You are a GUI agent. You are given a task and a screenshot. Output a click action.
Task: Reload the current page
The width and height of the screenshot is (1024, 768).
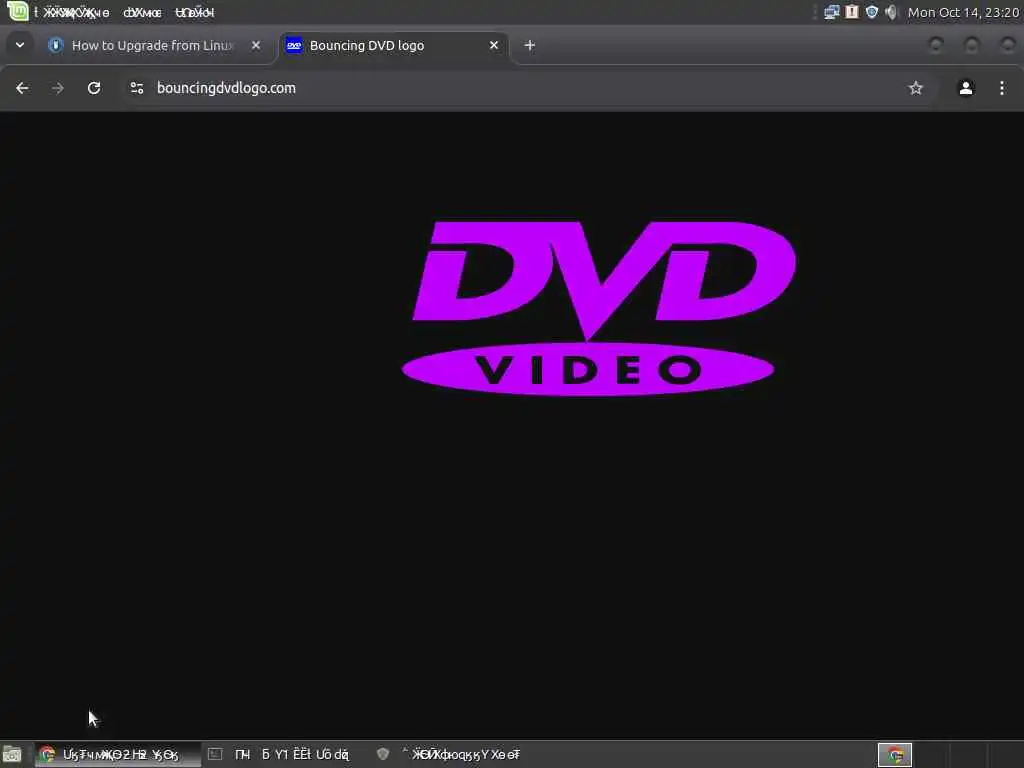[x=94, y=88]
